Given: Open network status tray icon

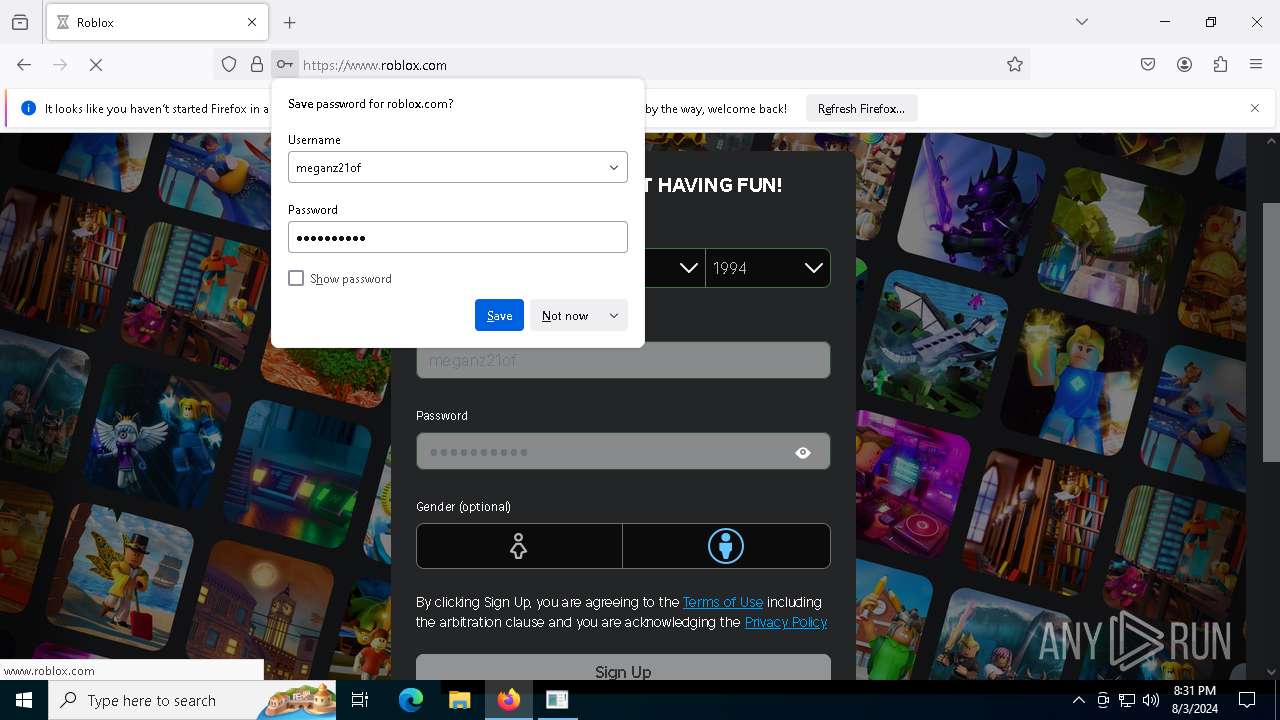Looking at the screenshot, I should pos(1127,700).
